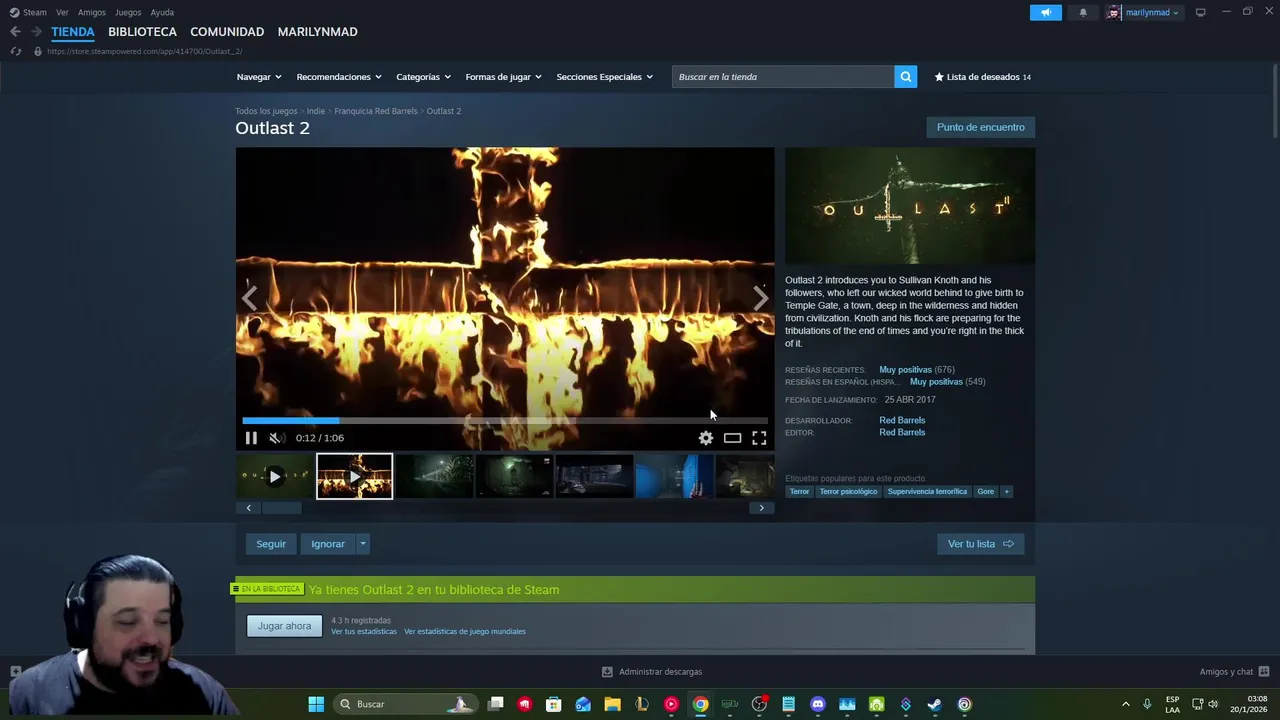
Task: Open the Red Barrels editor link
Action: [x=902, y=432]
